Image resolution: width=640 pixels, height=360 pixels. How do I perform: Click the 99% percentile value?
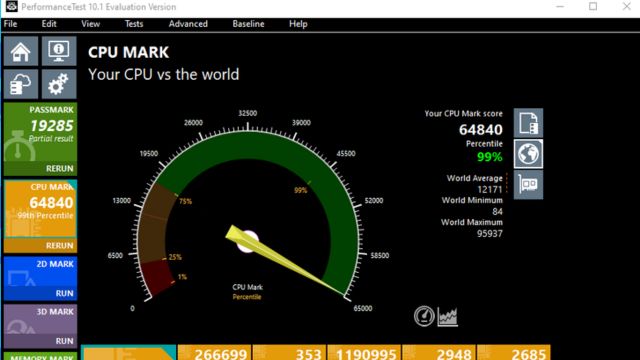(490, 157)
